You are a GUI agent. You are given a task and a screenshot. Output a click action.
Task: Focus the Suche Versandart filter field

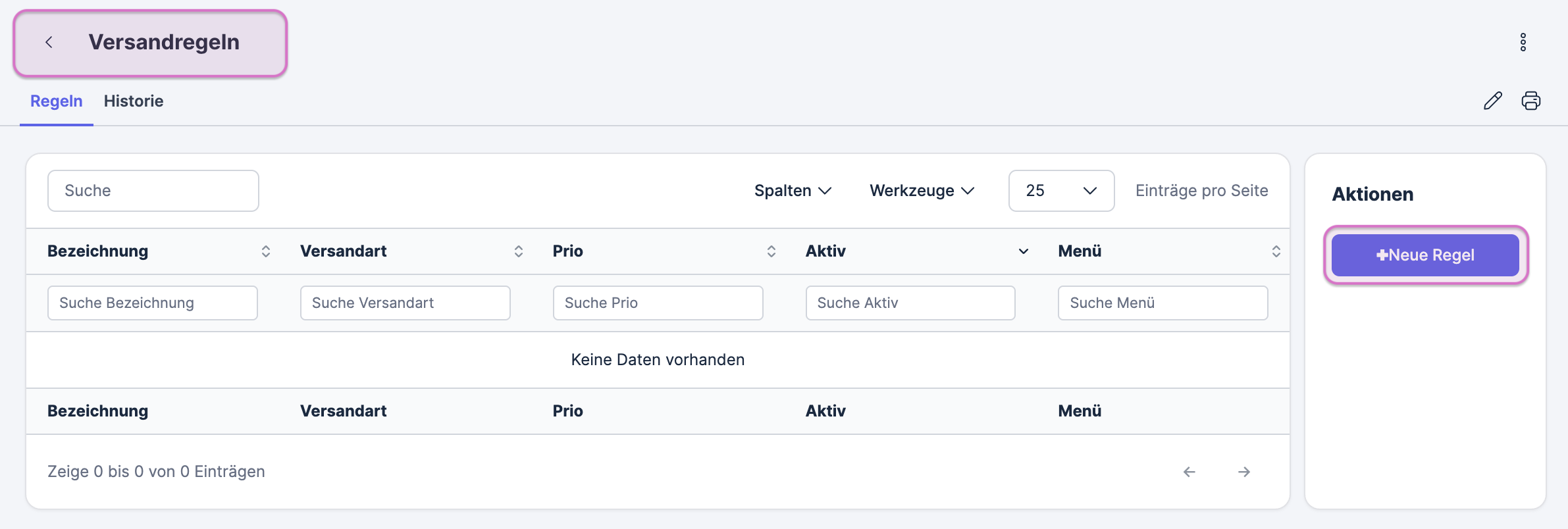pyautogui.click(x=405, y=303)
